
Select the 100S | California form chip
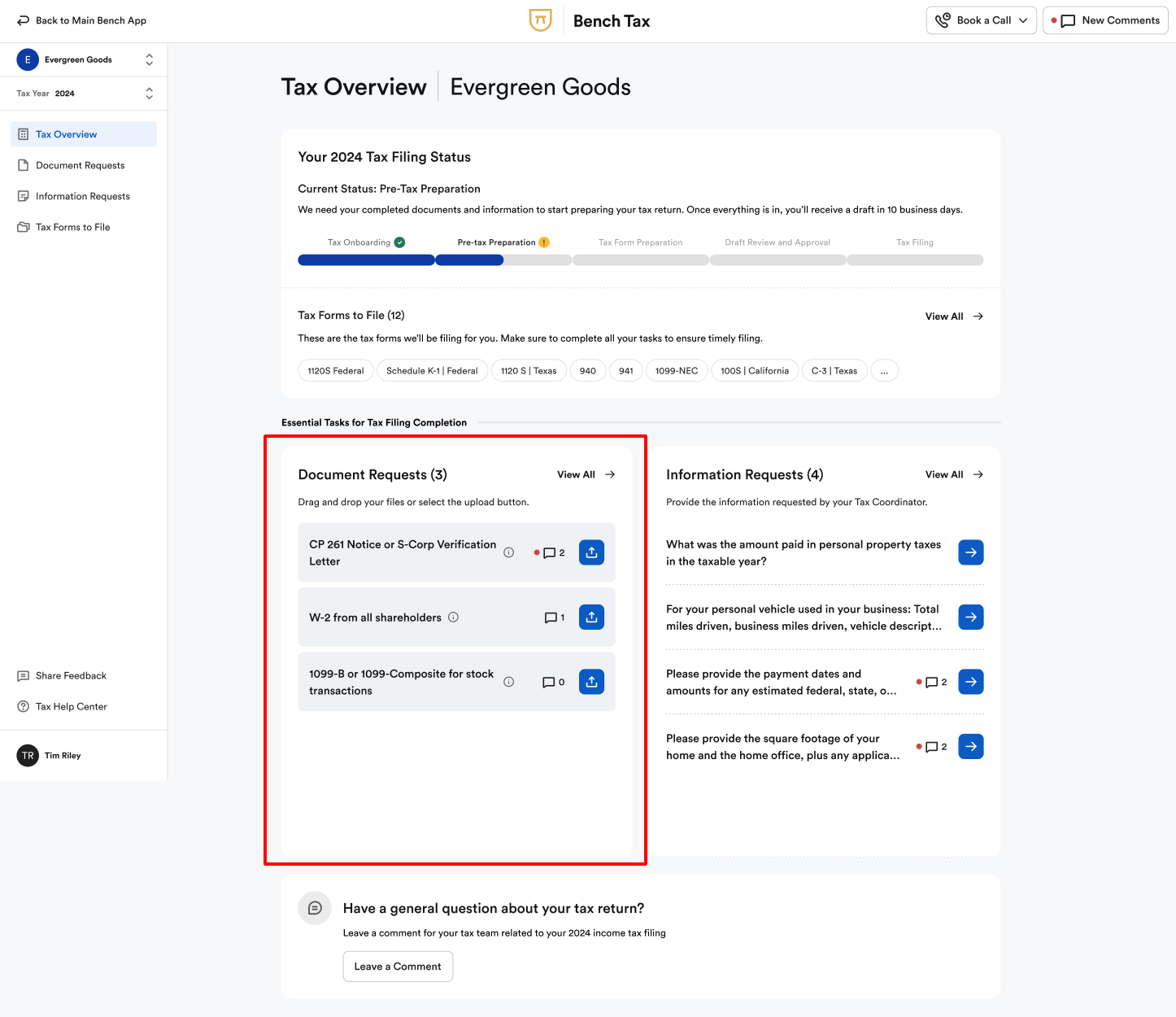click(755, 371)
